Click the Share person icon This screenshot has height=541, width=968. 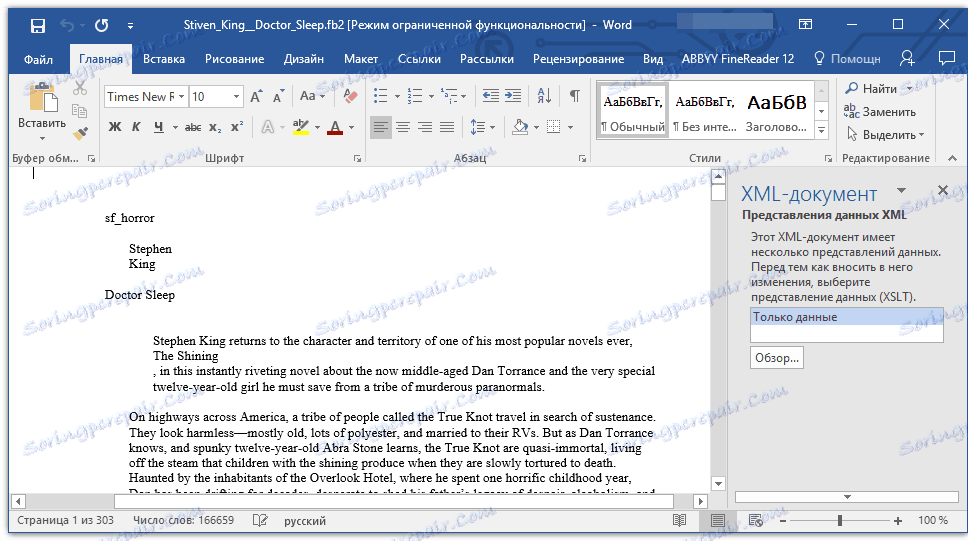[907, 59]
